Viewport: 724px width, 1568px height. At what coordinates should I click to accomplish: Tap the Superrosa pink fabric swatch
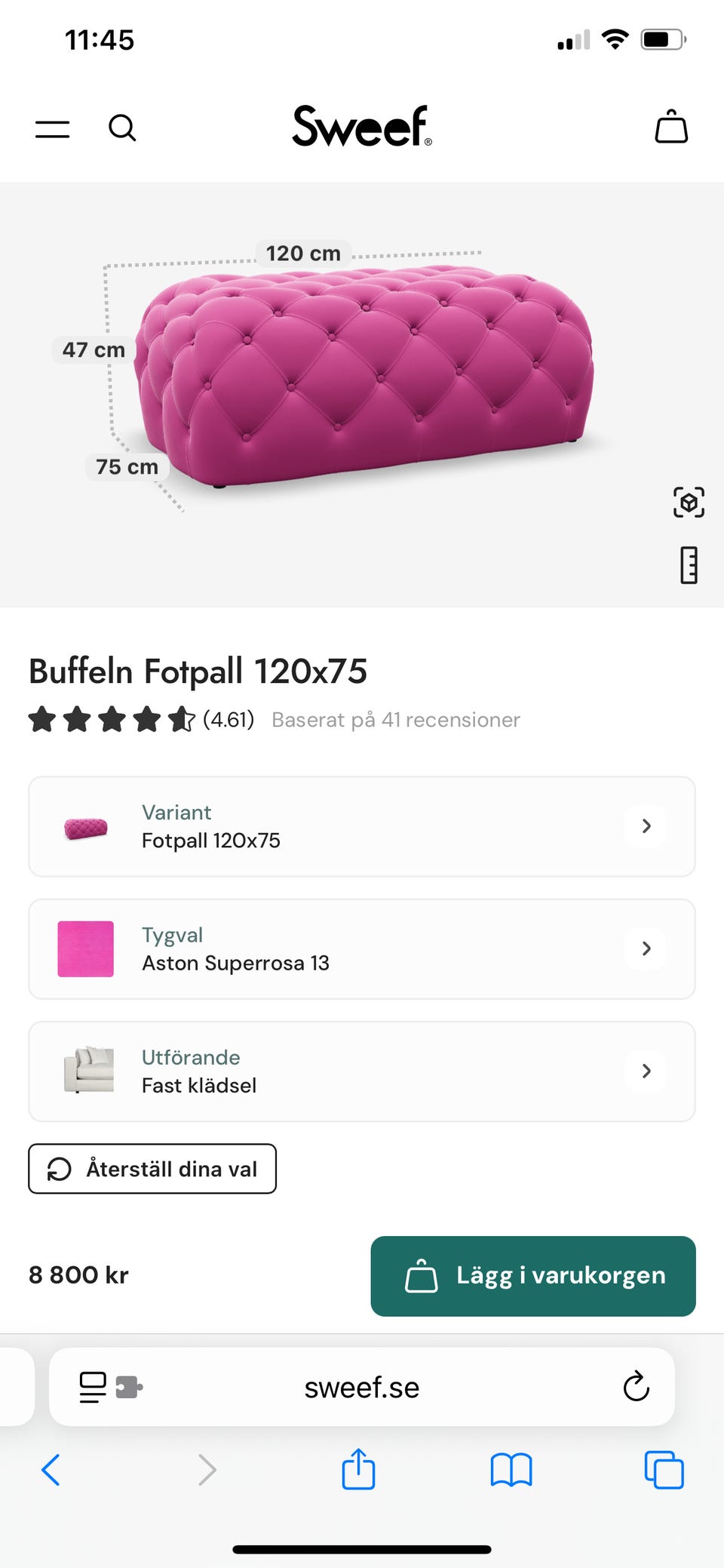[x=86, y=948]
